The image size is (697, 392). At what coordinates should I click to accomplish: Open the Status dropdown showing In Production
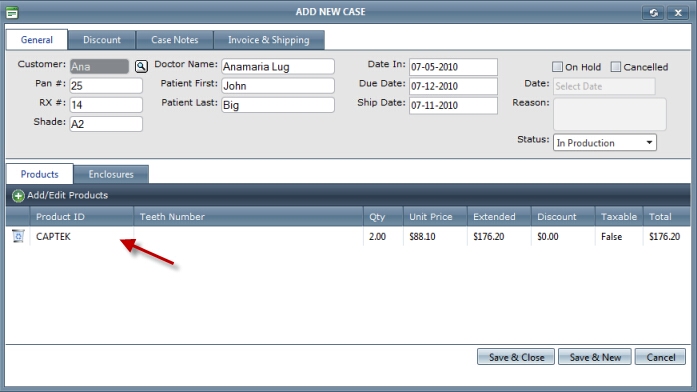coord(605,143)
